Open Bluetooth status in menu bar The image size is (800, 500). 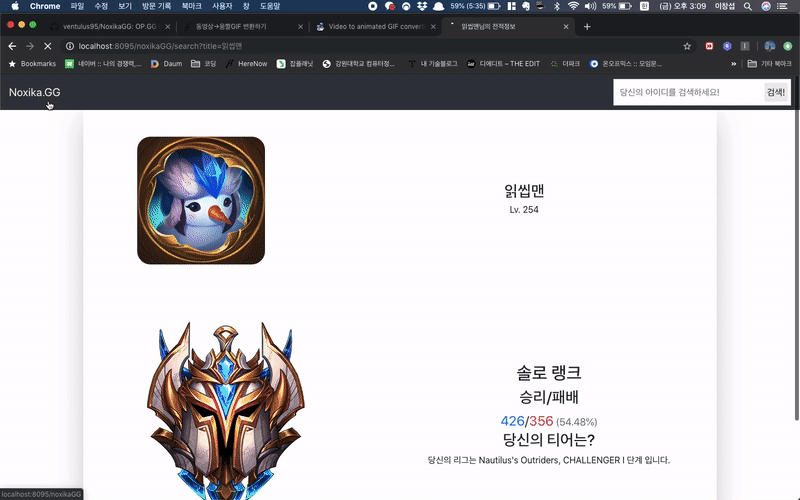pyautogui.click(x=557, y=6)
